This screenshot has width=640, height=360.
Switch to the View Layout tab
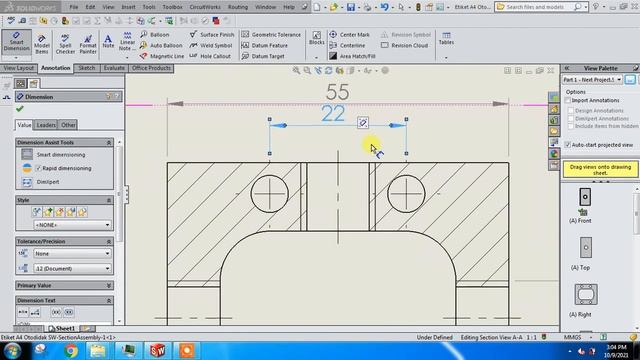click(x=19, y=68)
